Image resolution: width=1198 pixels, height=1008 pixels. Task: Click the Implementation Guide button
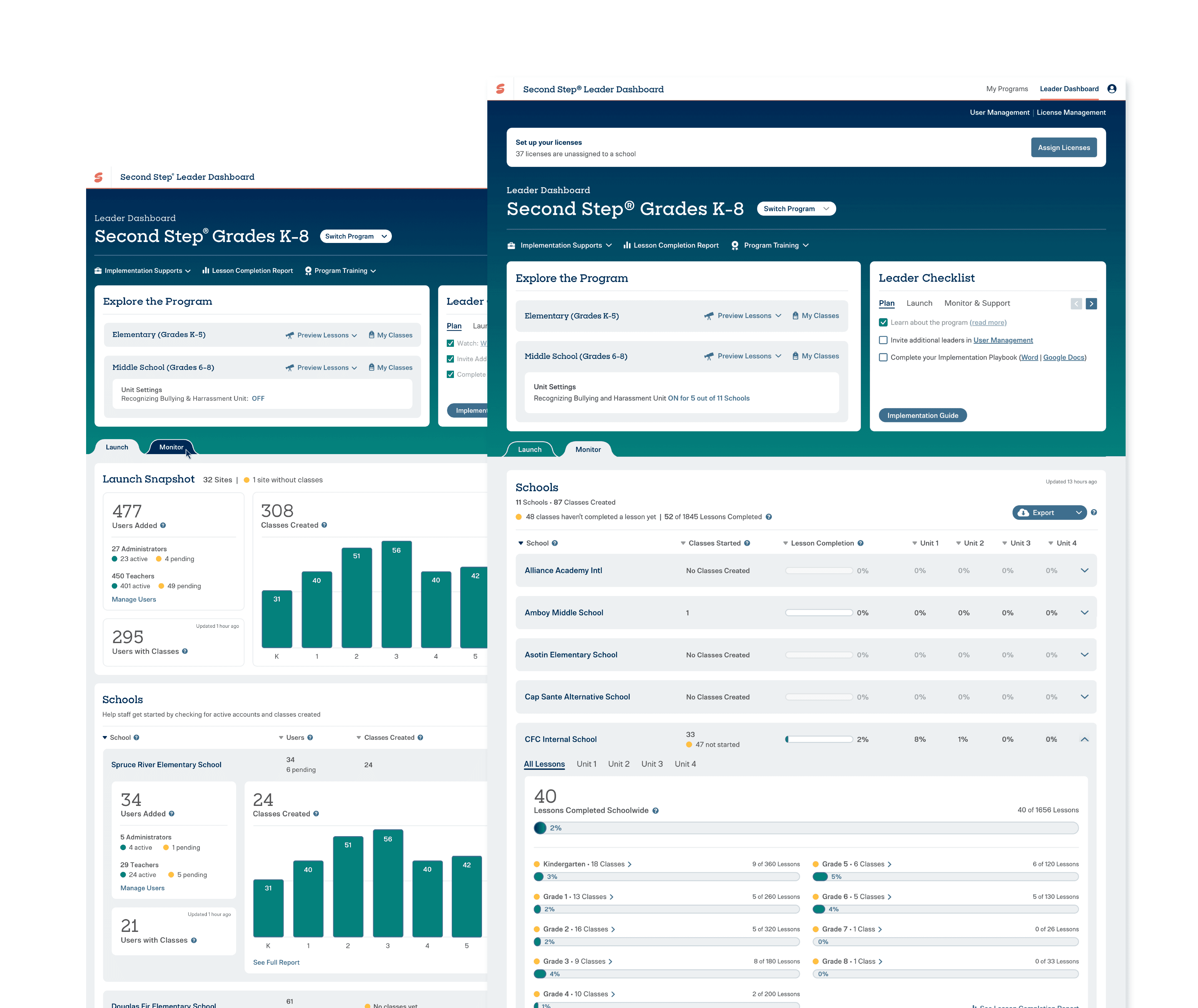tap(922, 415)
